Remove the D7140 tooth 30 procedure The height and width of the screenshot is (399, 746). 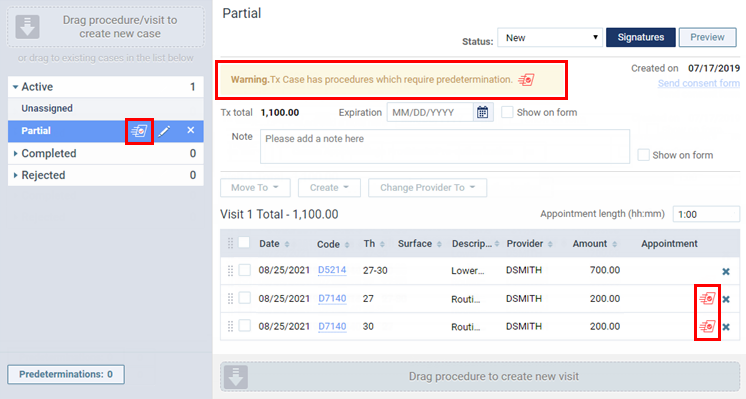tap(726, 327)
